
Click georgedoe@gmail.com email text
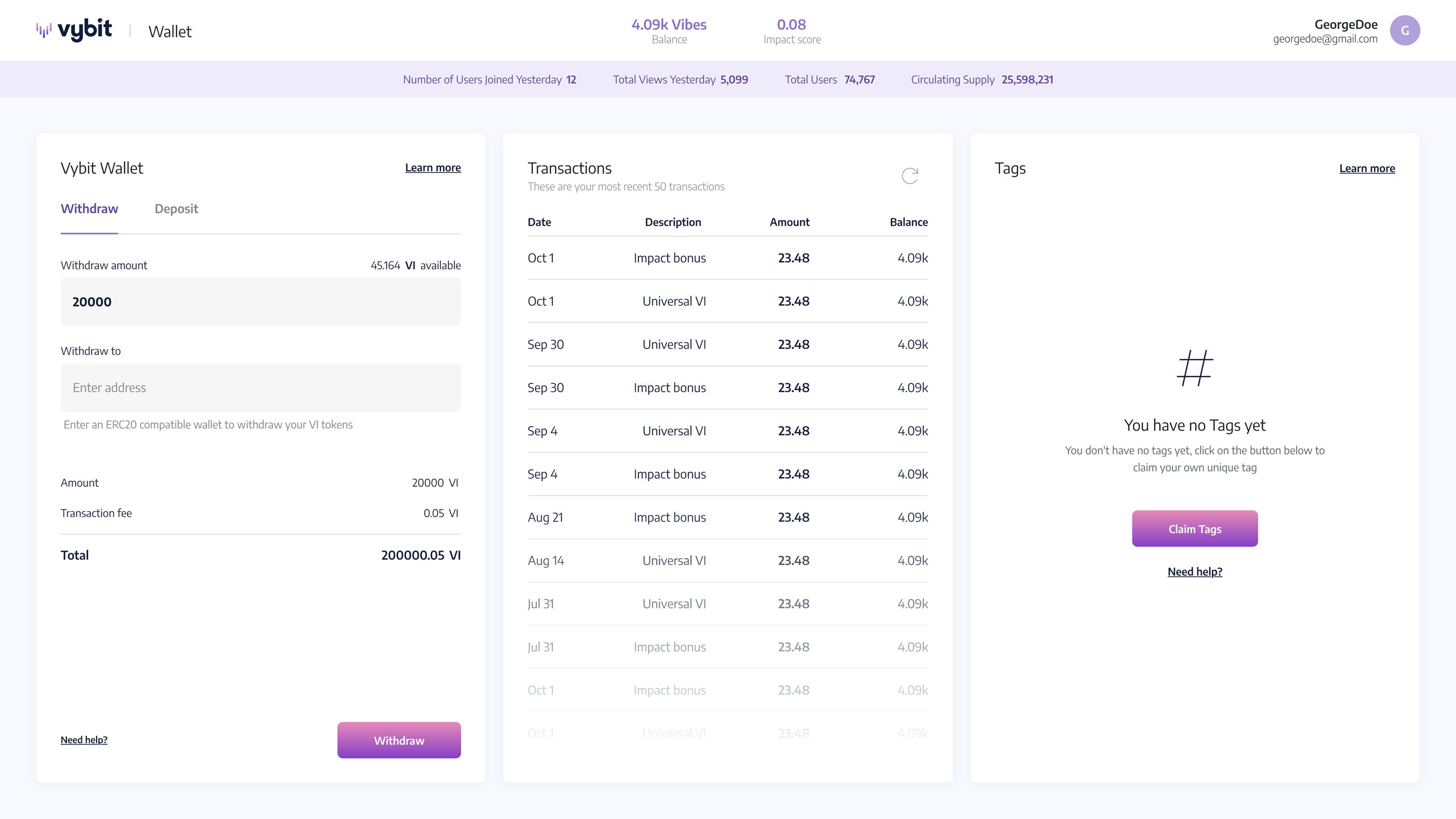click(1325, 39)
